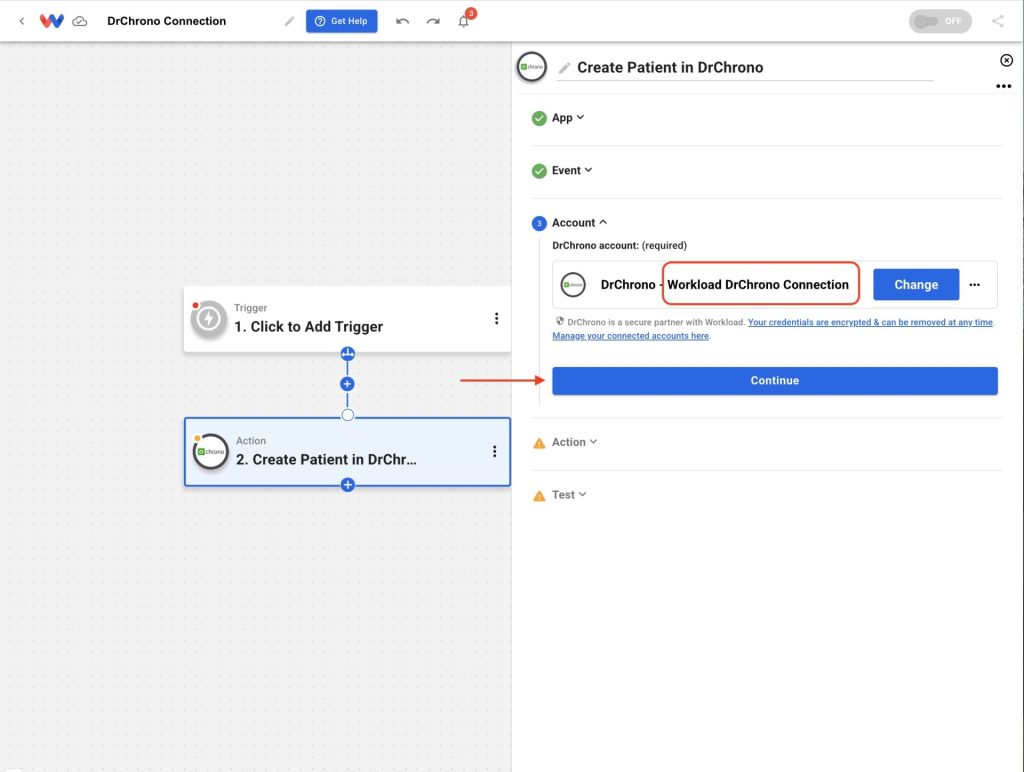
Task: Open the panel three-dot options menu
Action: tap(1004, 86)
